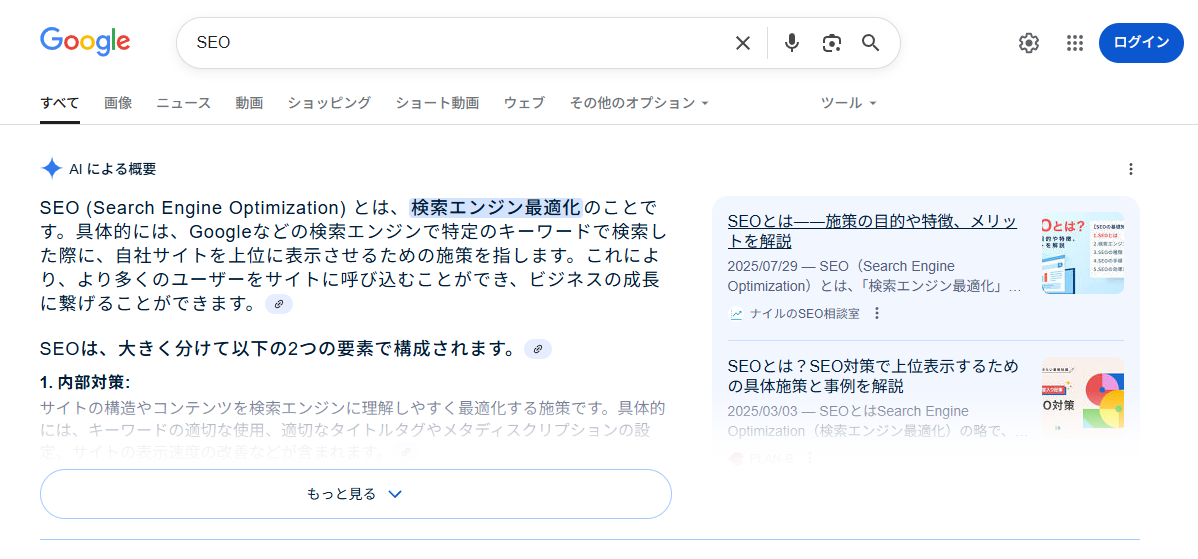Switch to 画像 tab
The image size is (1198, 559).
(118, 102)
